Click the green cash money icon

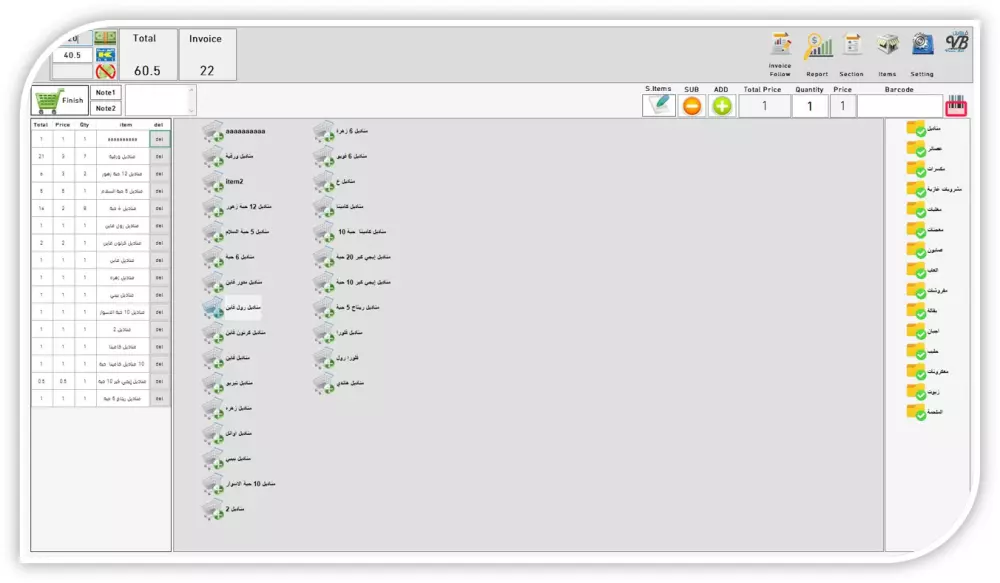[105, 38]
